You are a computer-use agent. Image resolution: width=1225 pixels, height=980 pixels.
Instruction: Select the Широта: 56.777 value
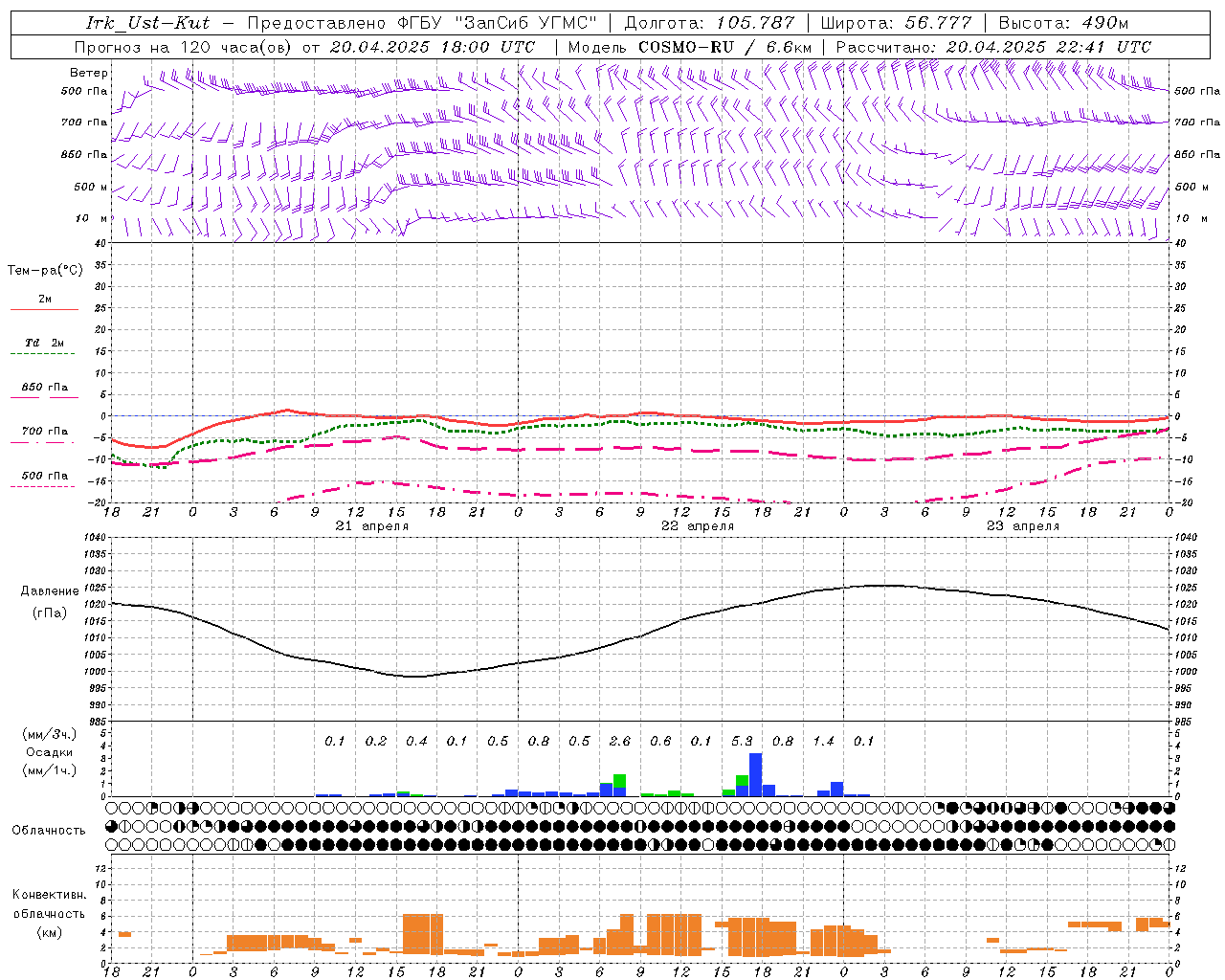pos(896,23)
